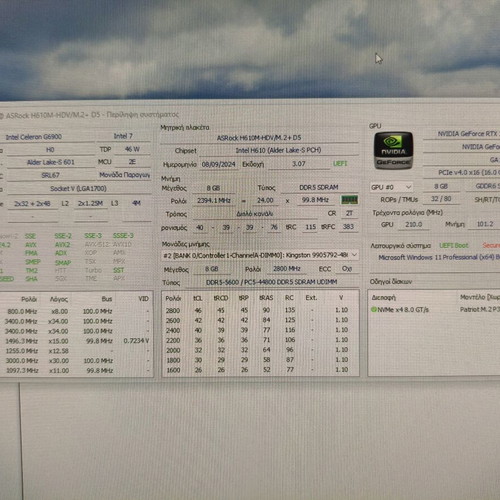The height and width of the screenshot is (500, 500).
Task: Click the ASRock H610M-HDV/M.2+ D5 motherboard field
Action: tap(259, 138)
